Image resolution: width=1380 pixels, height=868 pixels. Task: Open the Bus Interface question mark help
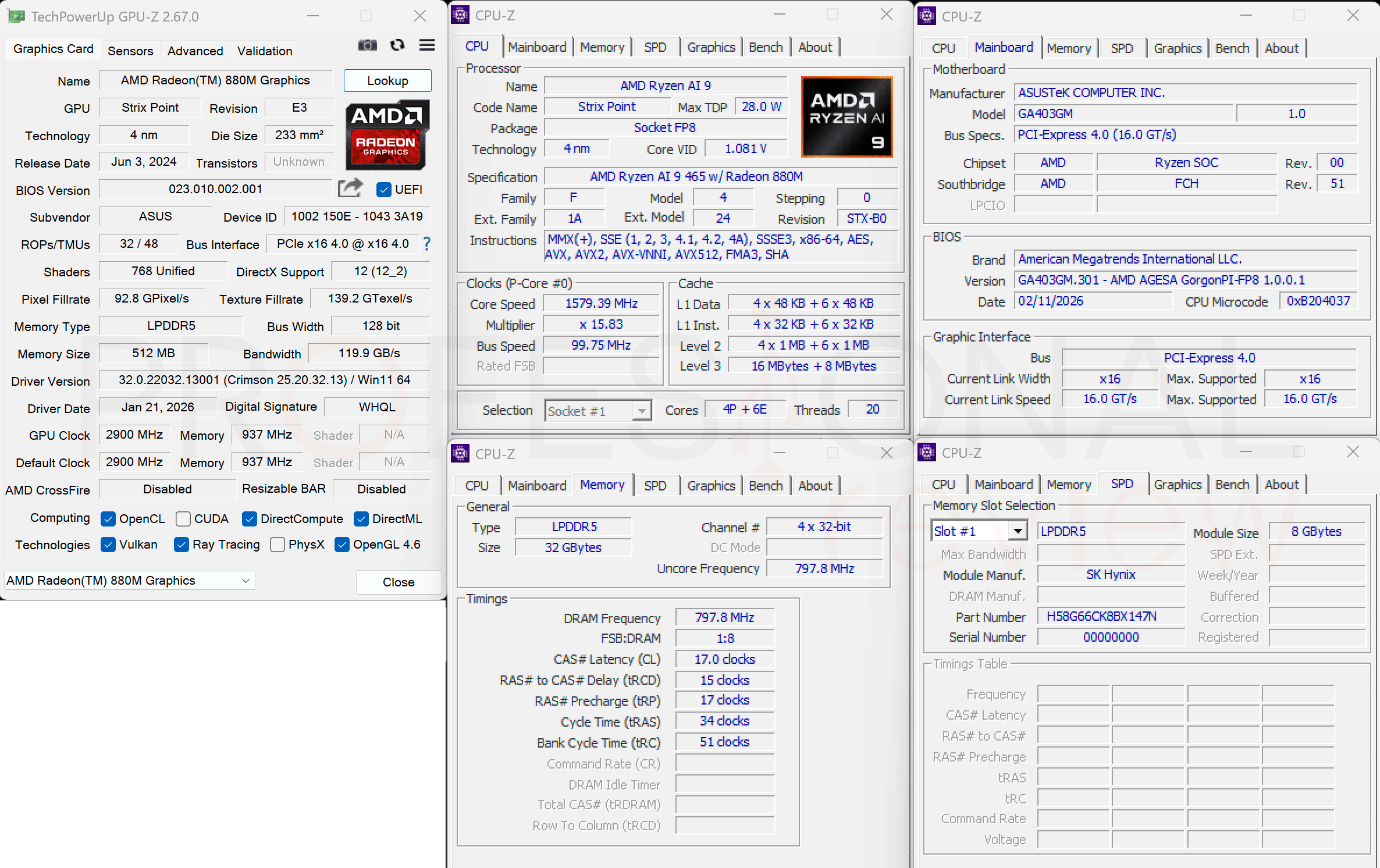(x=427, y=244)
